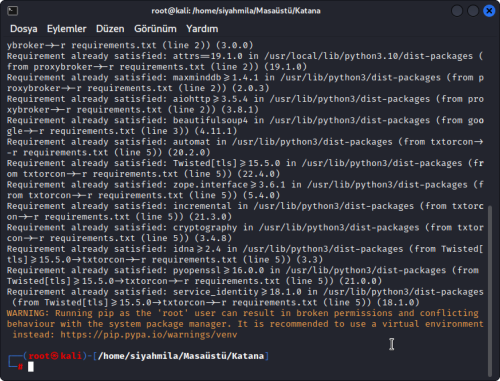
Task: Open the Görünüm menu
Action: click(x=155, y=29)
